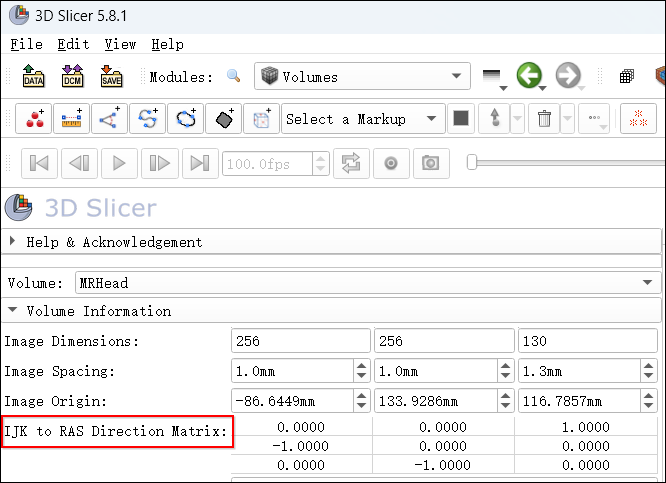The height and width of the screenshot is (483, 666).
Task: Create a new open curve markup
Action: pyautogui.click(x=148, y=119)
